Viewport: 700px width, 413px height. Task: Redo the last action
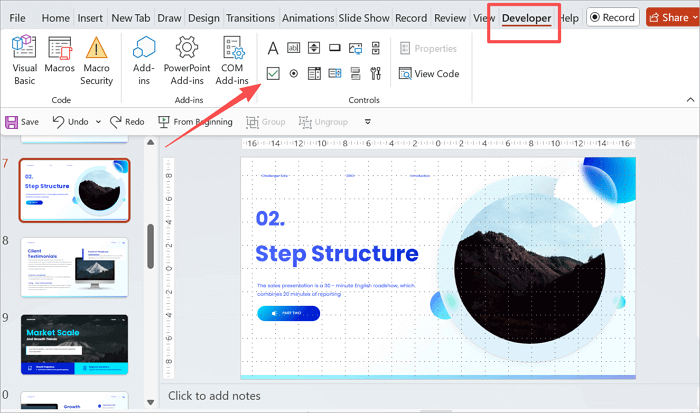click(127, 121)
